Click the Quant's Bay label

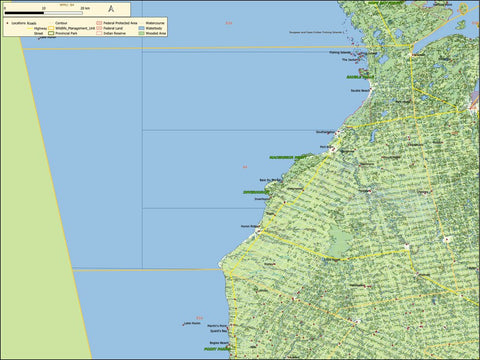tap(219, 331)
